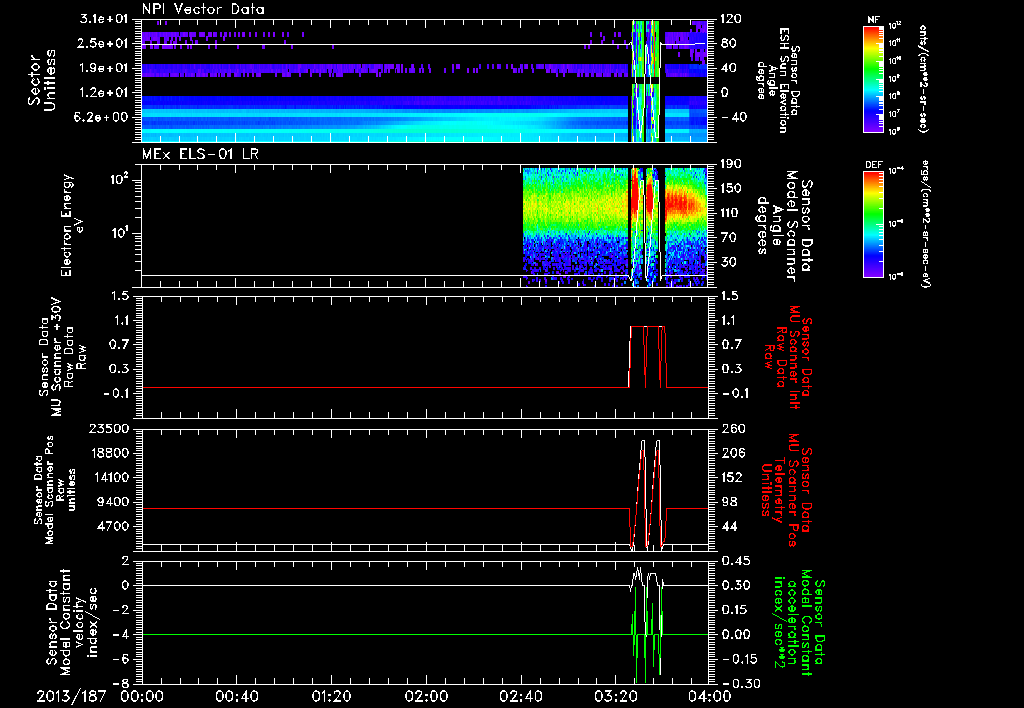The image size is (1024, 708).
Task: Click the 'cnts/(cm**2-sr-sec)' units label
Action: pos(923,78)
